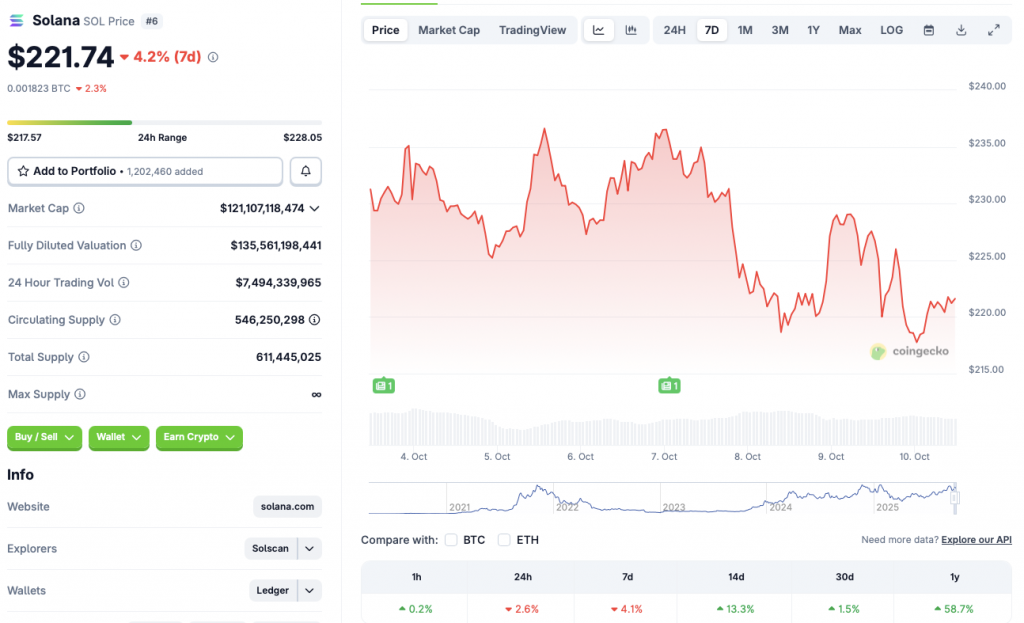The image size is (1024, 623).
Task: Switch to the TradingView tab
Action: pos(532,30)
